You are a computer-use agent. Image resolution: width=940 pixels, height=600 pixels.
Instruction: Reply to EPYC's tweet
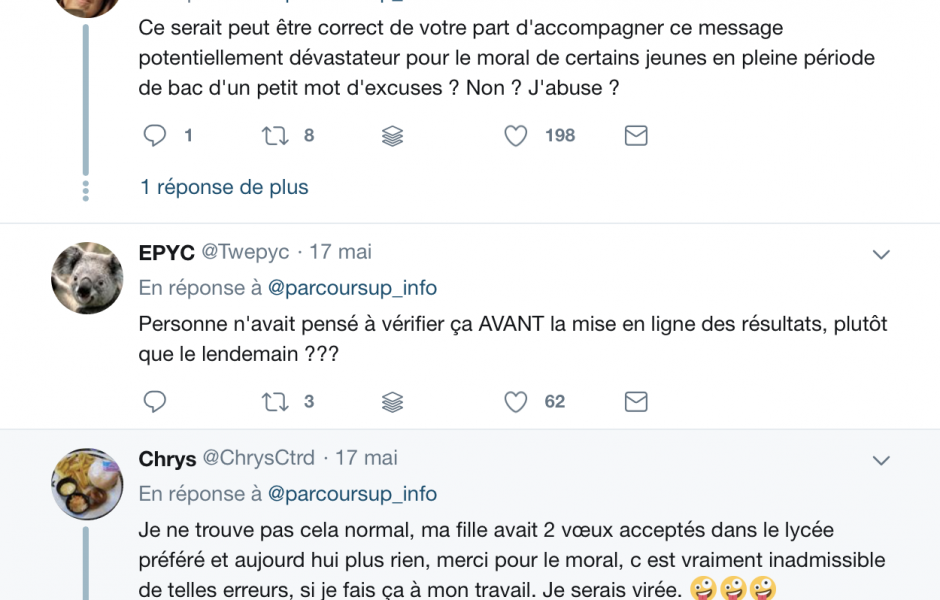pyautogui.click(x=155, y=402)
